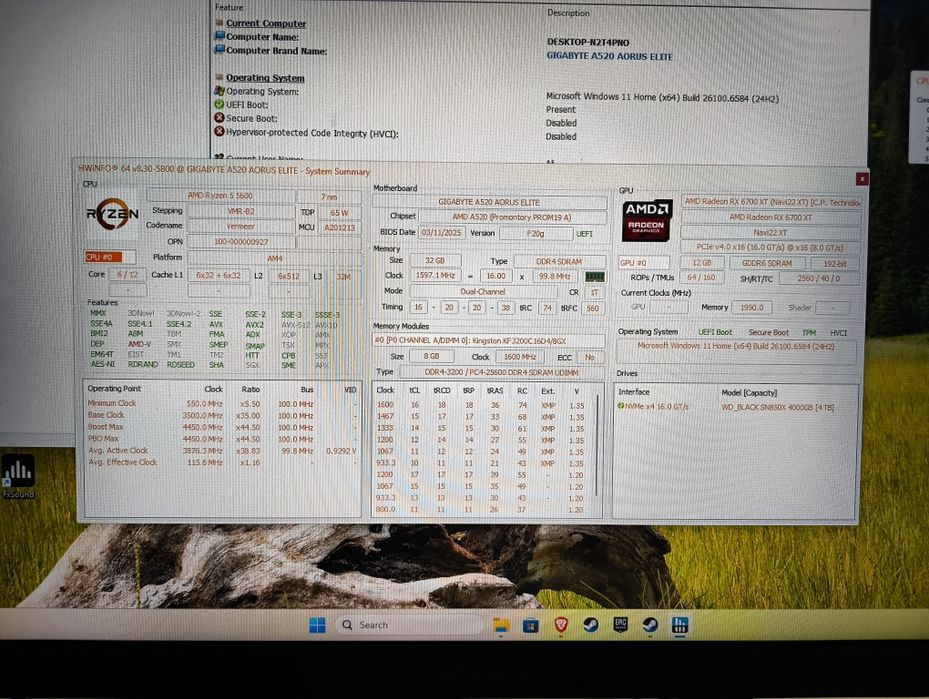Click the 32 GB memory size field
Image resolution: width=929 pixels, height=699 pixels.
pyautogui.click(x=435, y=261)
